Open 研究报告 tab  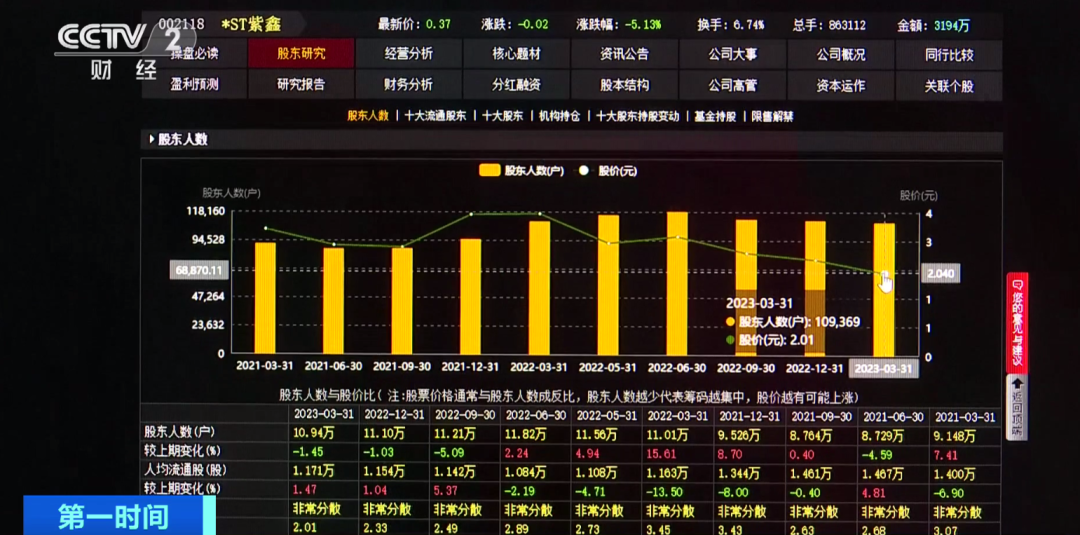(x=302, y=85)
